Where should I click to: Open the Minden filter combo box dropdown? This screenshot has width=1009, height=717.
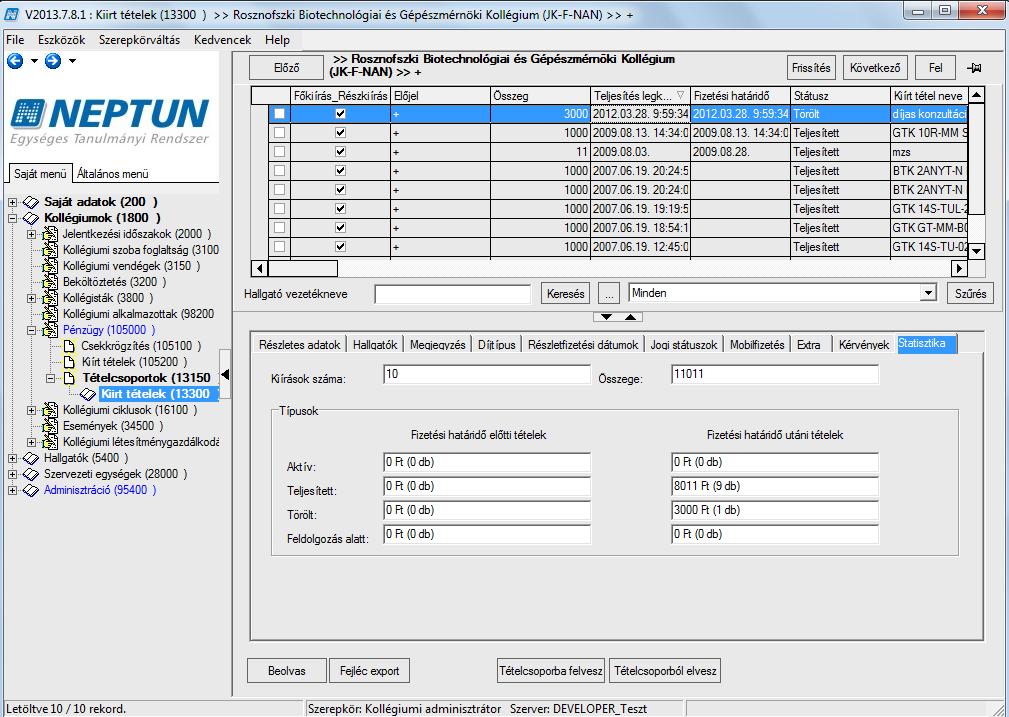tap(928, 293)
